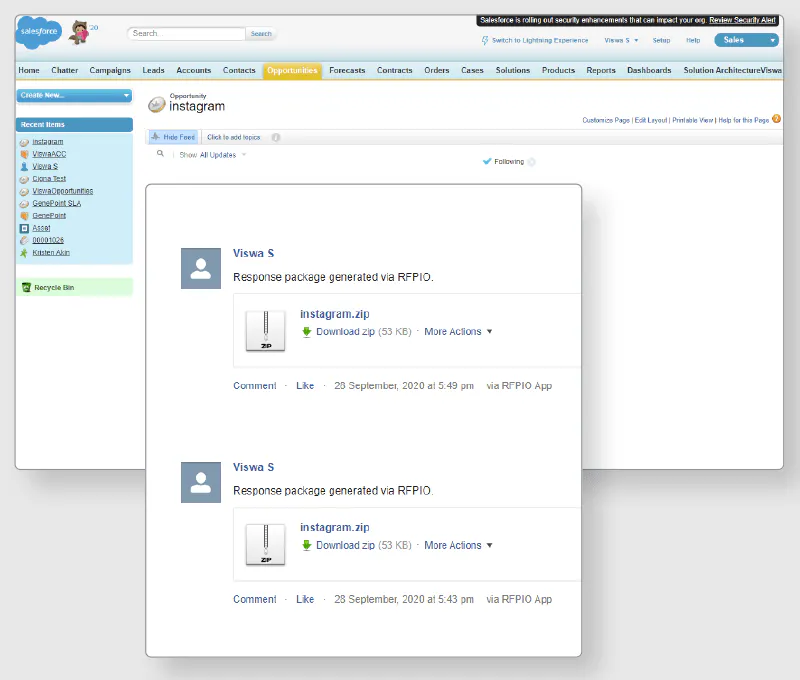
Task: Click icon beside Ciona Test recent item
Action: [24, 180]
